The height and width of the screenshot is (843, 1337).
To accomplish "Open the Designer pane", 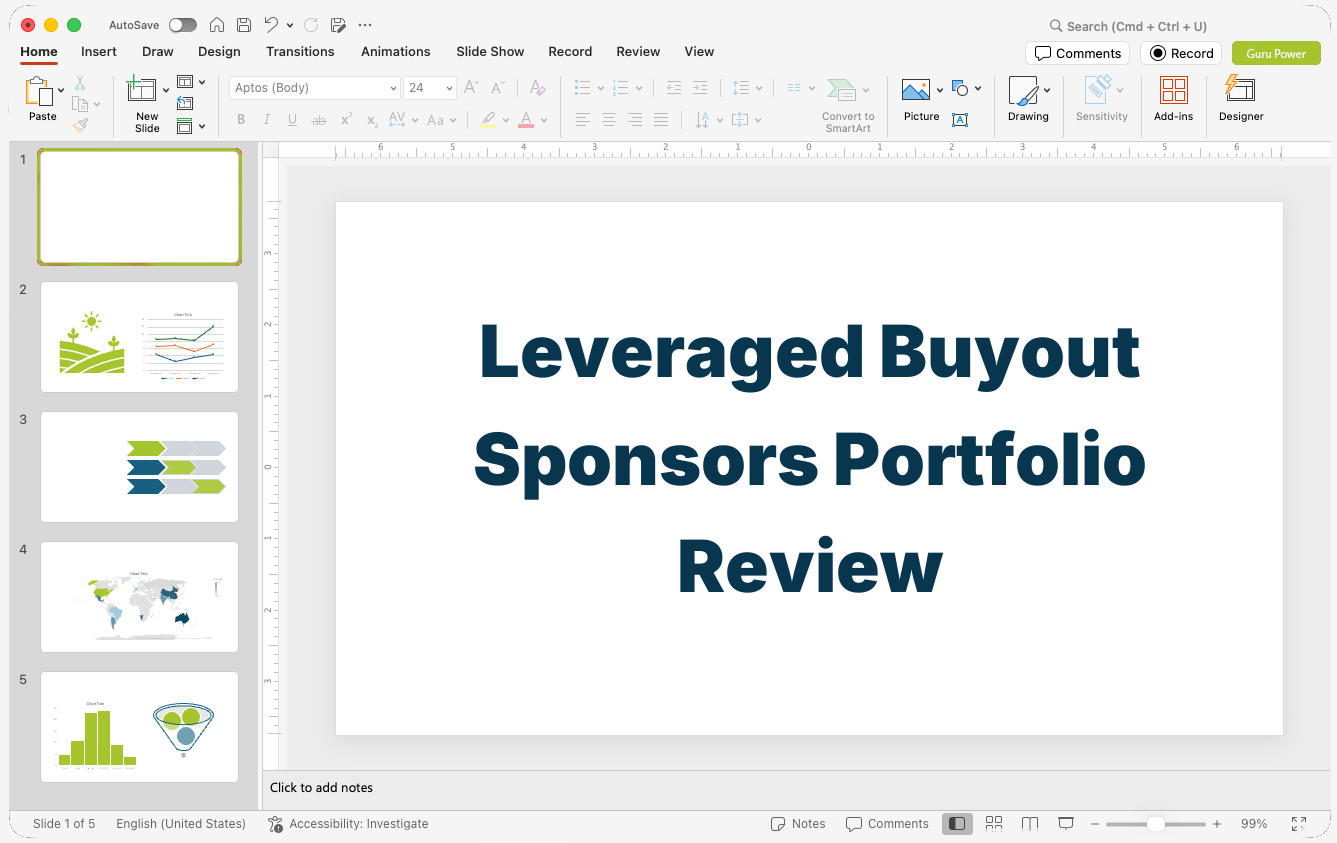I will click(x=1241, y=99).
